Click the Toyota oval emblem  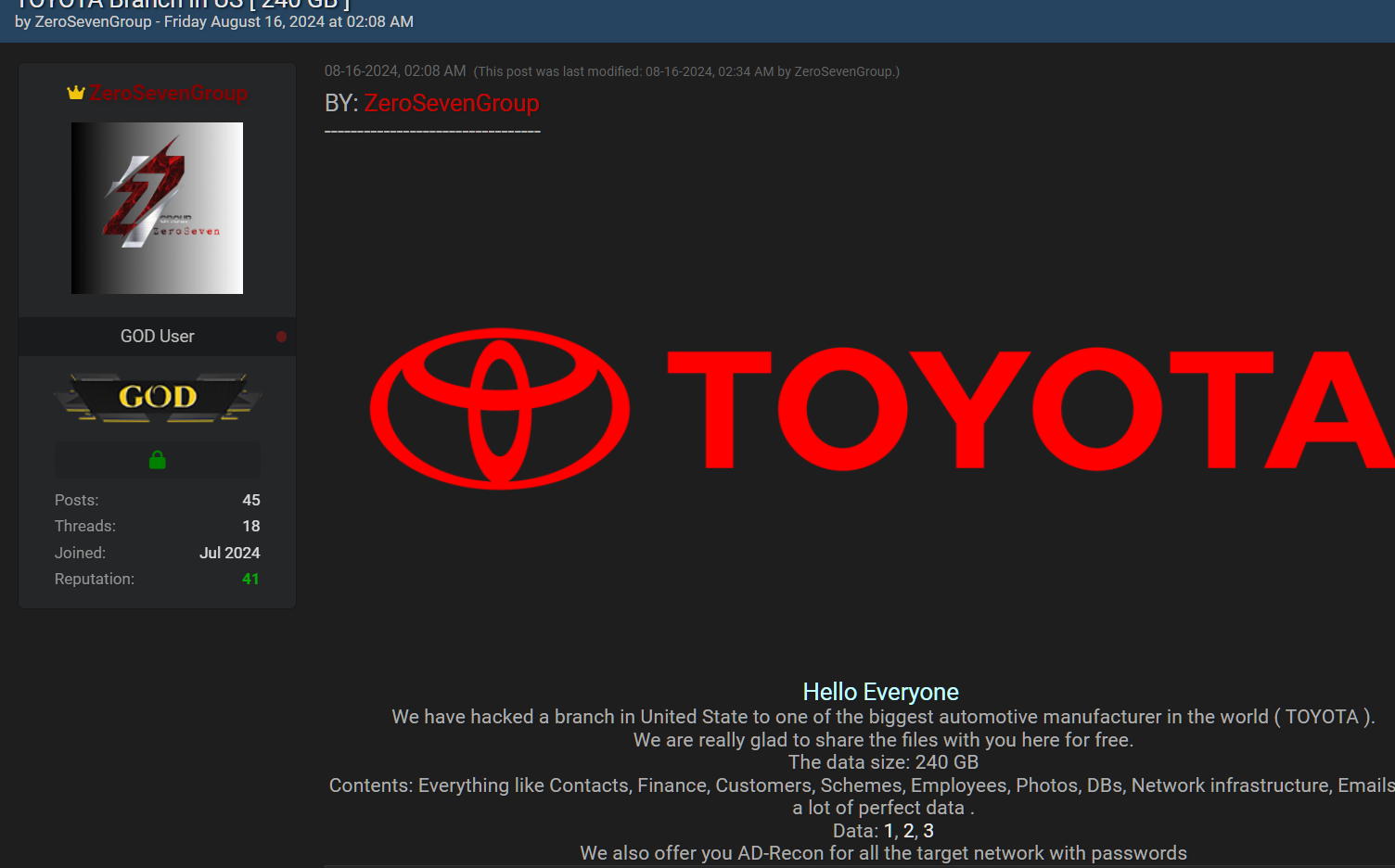pyautogui.click(x=500, y=409)
